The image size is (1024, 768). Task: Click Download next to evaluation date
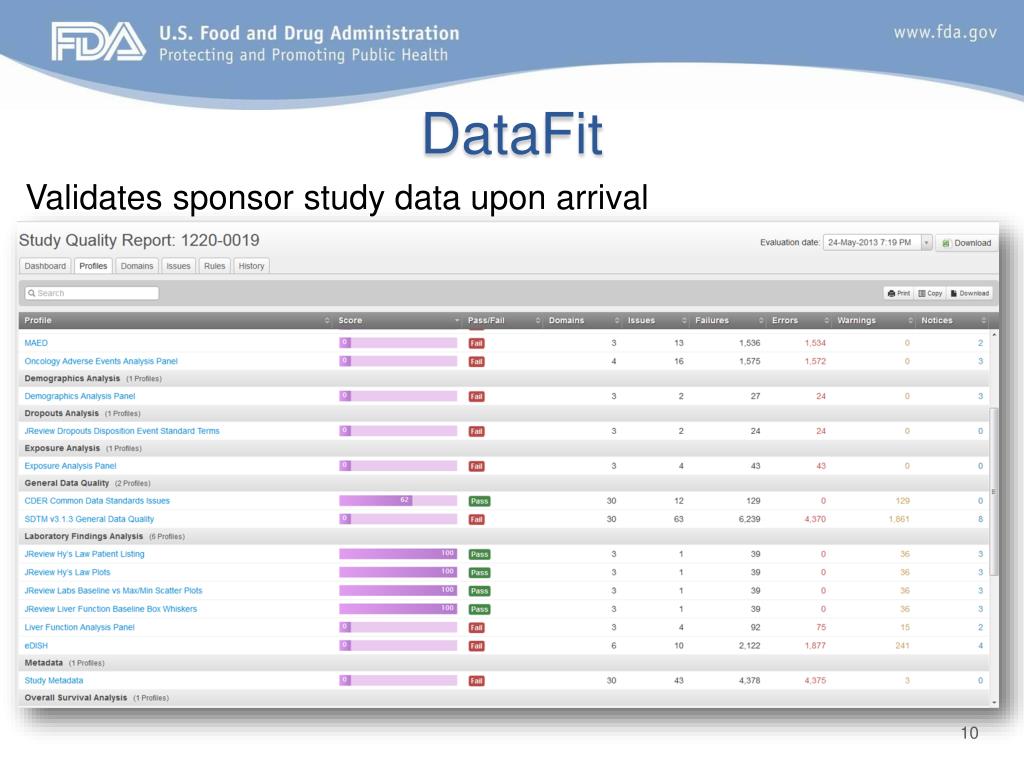967,243
